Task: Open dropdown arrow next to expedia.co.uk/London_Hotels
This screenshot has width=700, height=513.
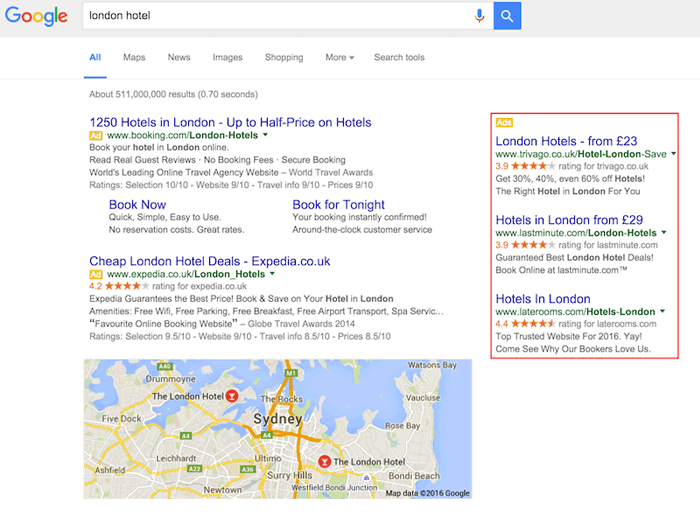Action: [272, 274]
